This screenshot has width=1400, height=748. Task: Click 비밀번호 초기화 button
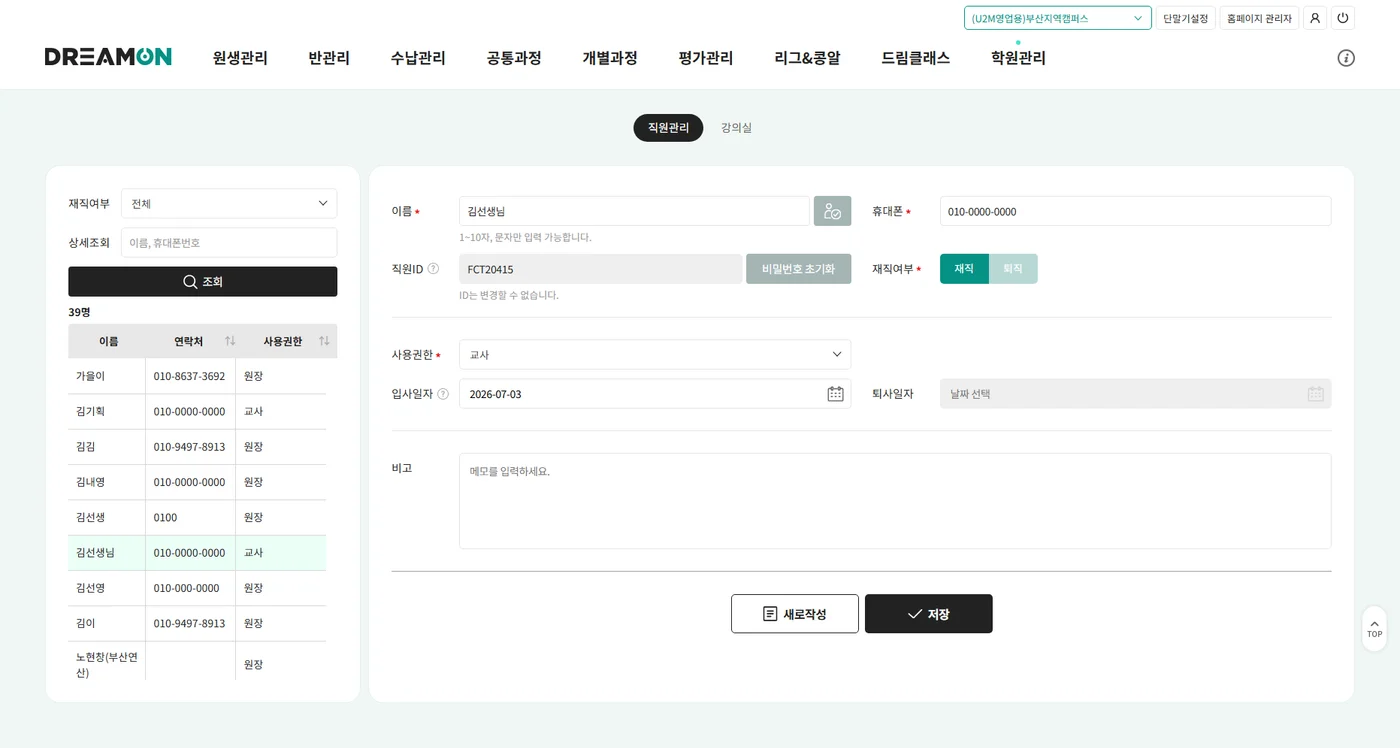[799, 269]
